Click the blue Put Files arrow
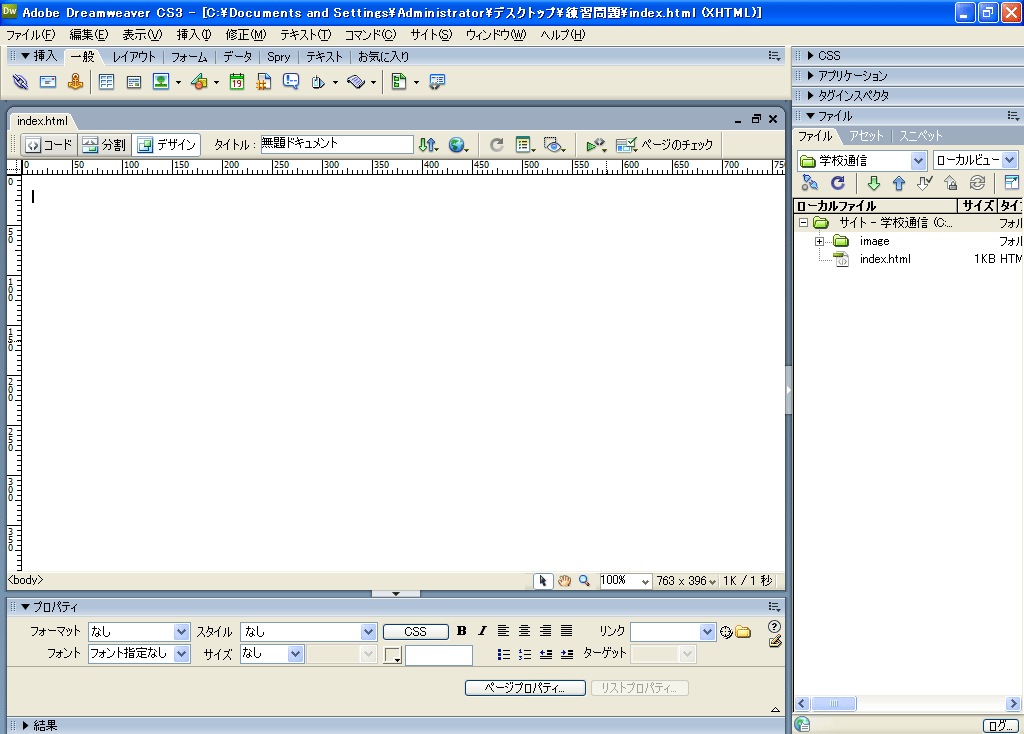 click(x=898, y=183)
